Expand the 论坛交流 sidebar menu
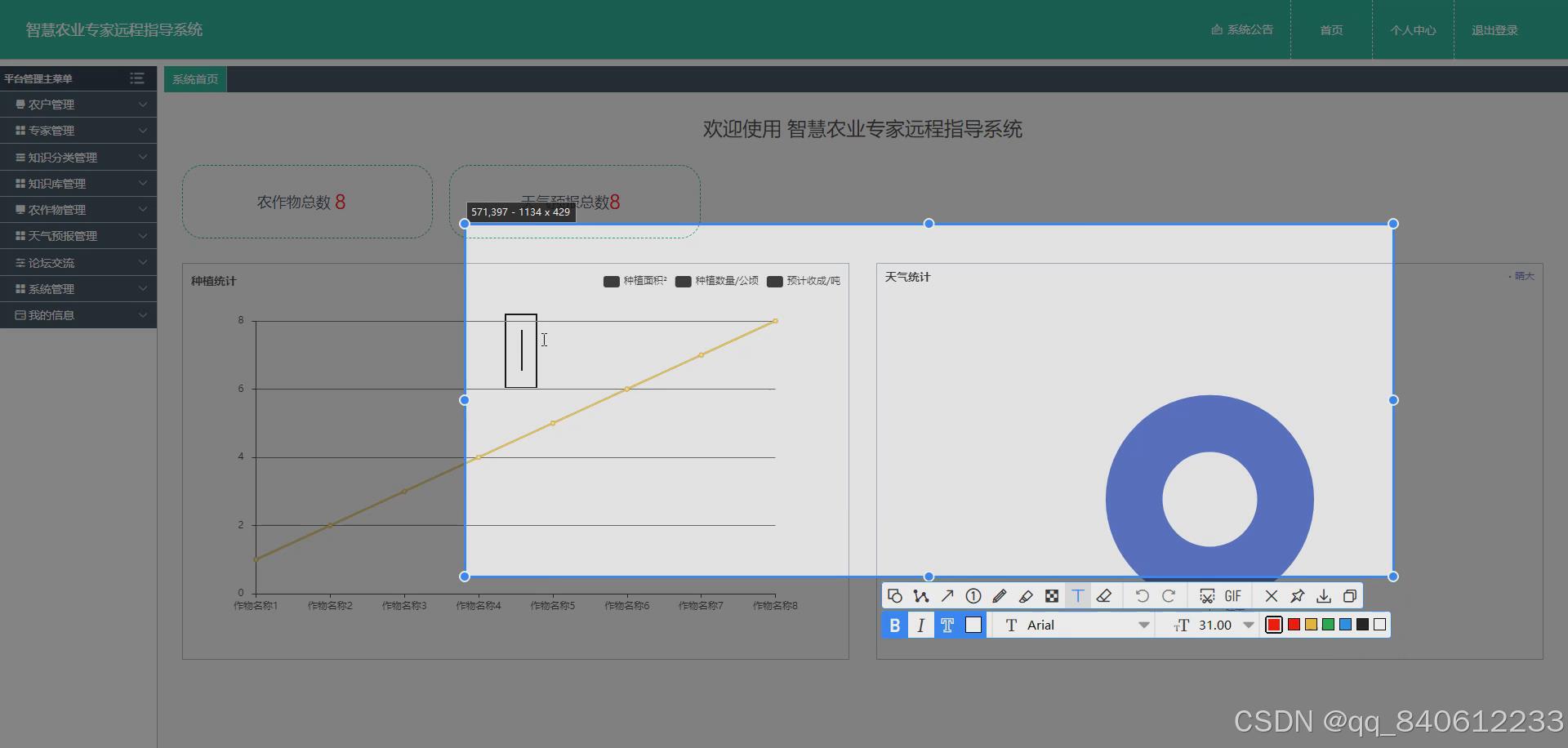The height and width of the screenshot is (748, 1568). (x=78, y=263)
